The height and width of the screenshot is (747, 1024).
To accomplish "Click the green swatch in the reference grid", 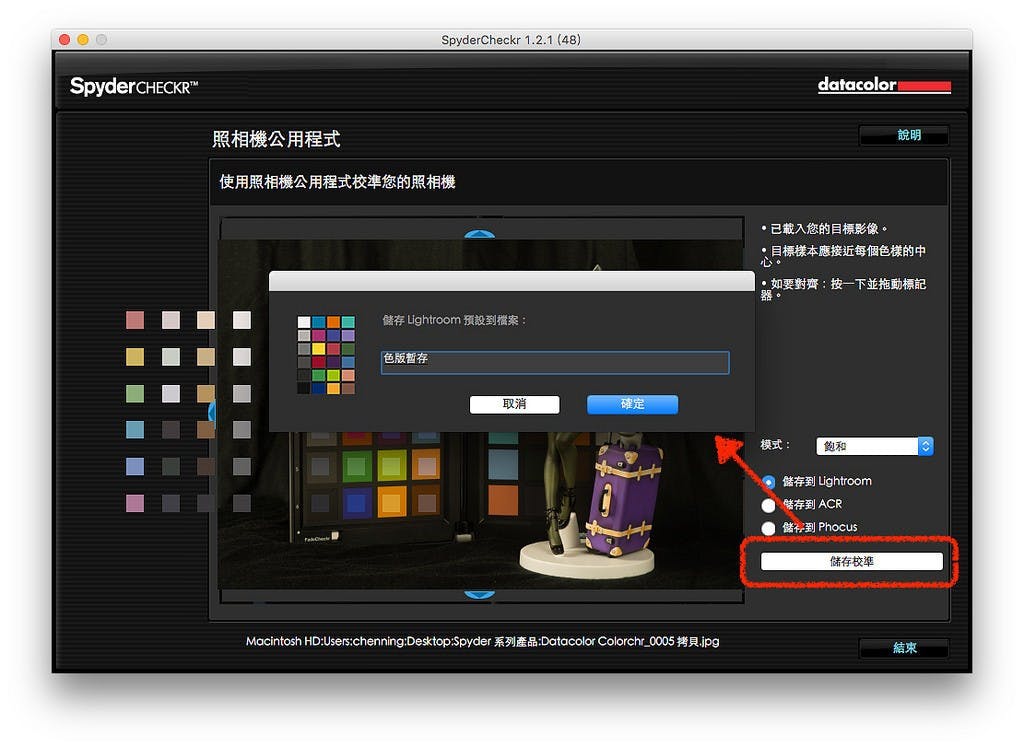I will click(135, 393).
